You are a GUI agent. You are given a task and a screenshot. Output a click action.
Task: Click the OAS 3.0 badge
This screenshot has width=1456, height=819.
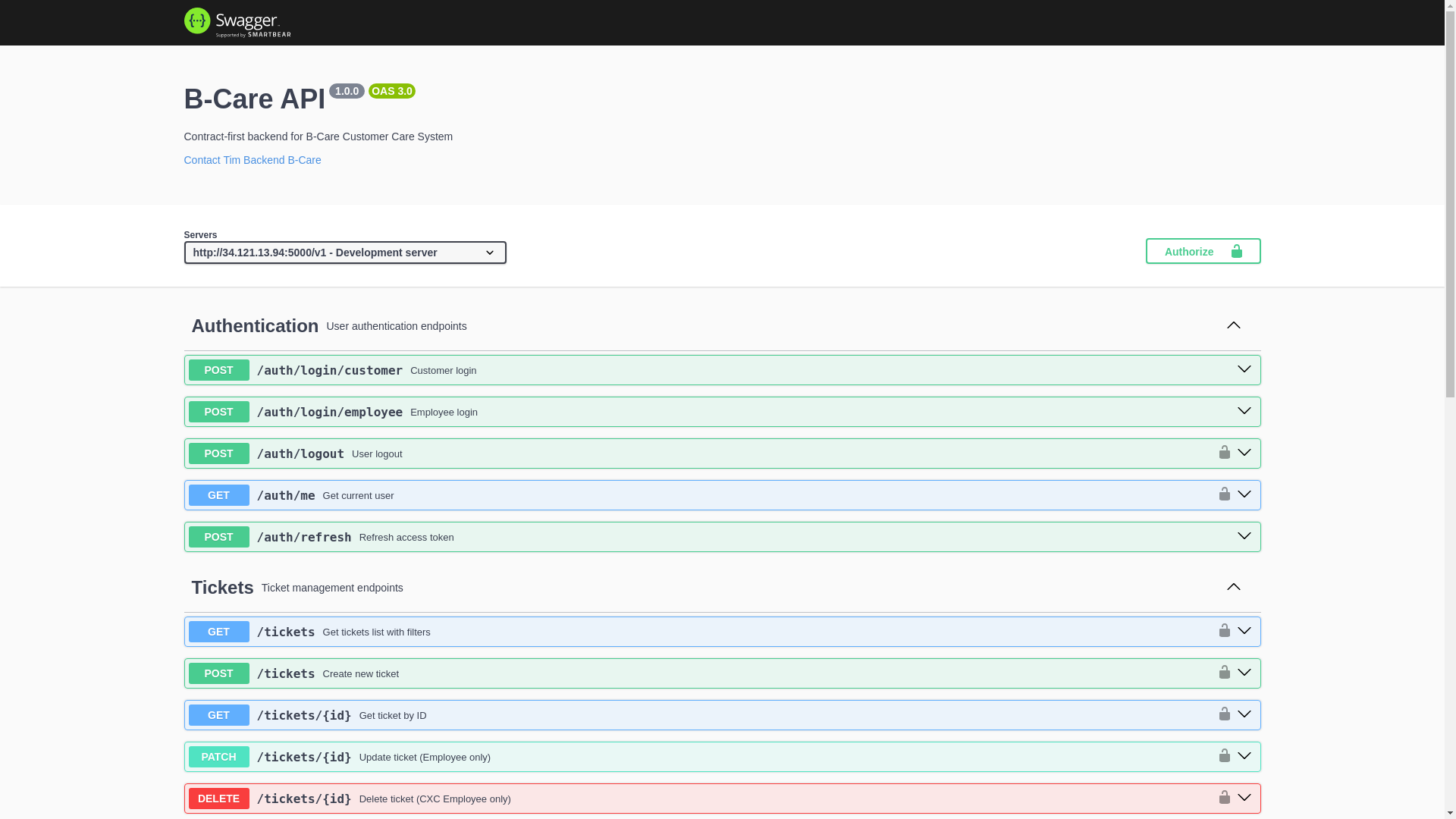[392, 91]
